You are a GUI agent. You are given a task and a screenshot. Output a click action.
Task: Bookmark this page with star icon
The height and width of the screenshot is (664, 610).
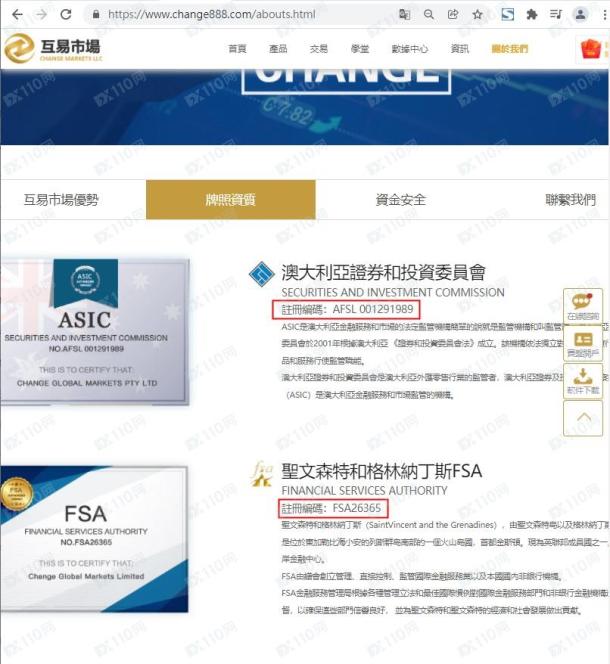(477, 14)
